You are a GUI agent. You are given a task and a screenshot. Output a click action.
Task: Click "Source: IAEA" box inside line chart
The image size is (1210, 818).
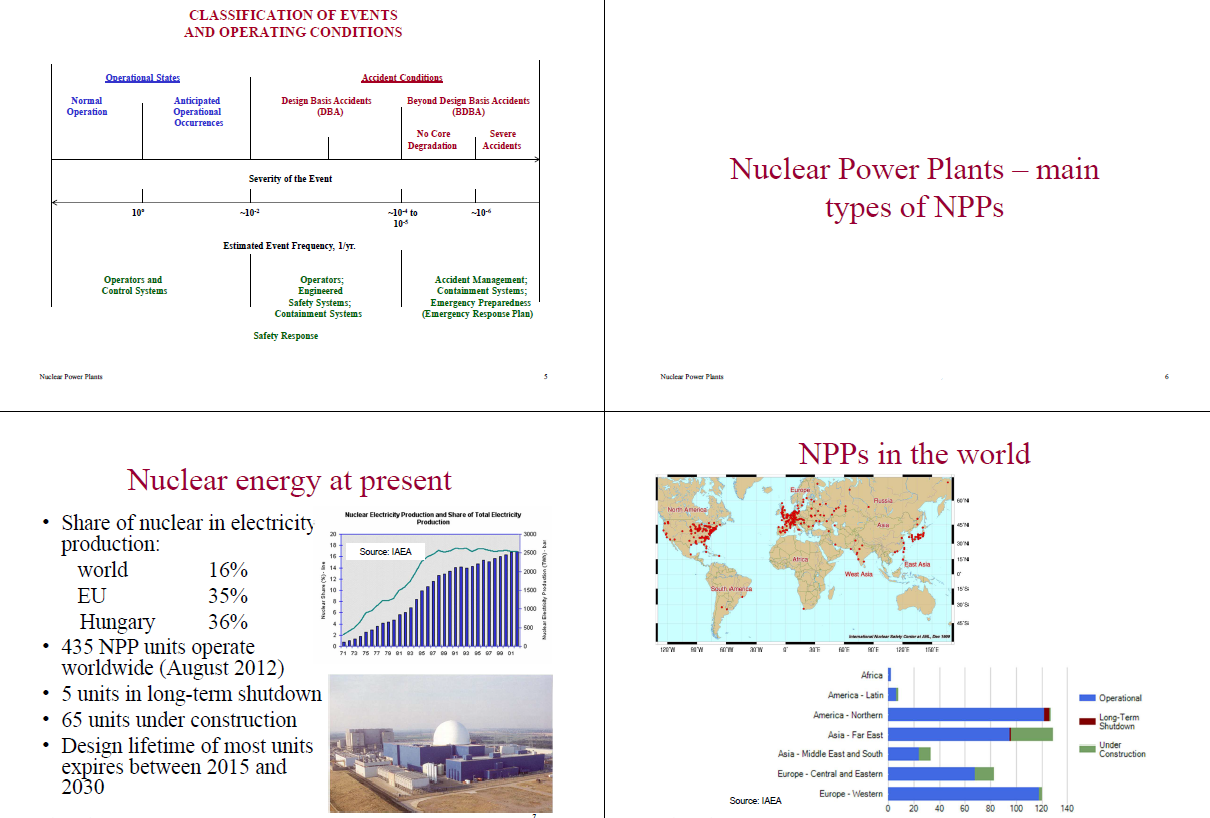pos(386,551)
